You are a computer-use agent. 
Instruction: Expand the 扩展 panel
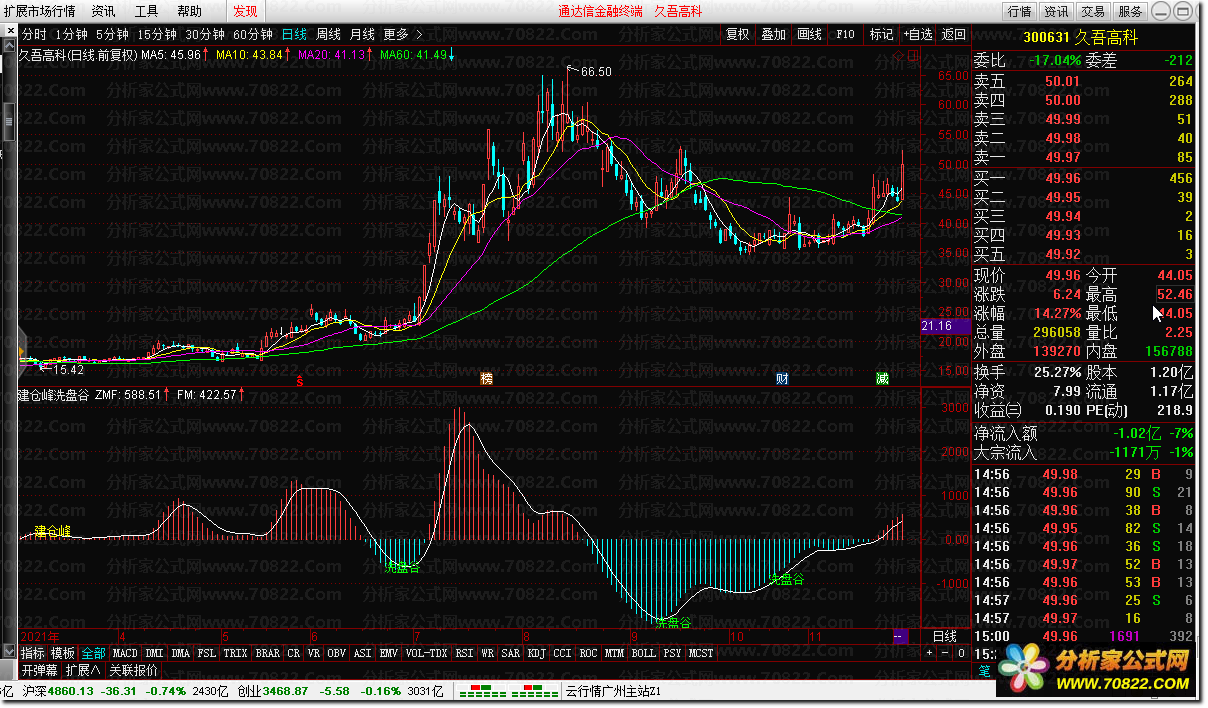(83, 670)
